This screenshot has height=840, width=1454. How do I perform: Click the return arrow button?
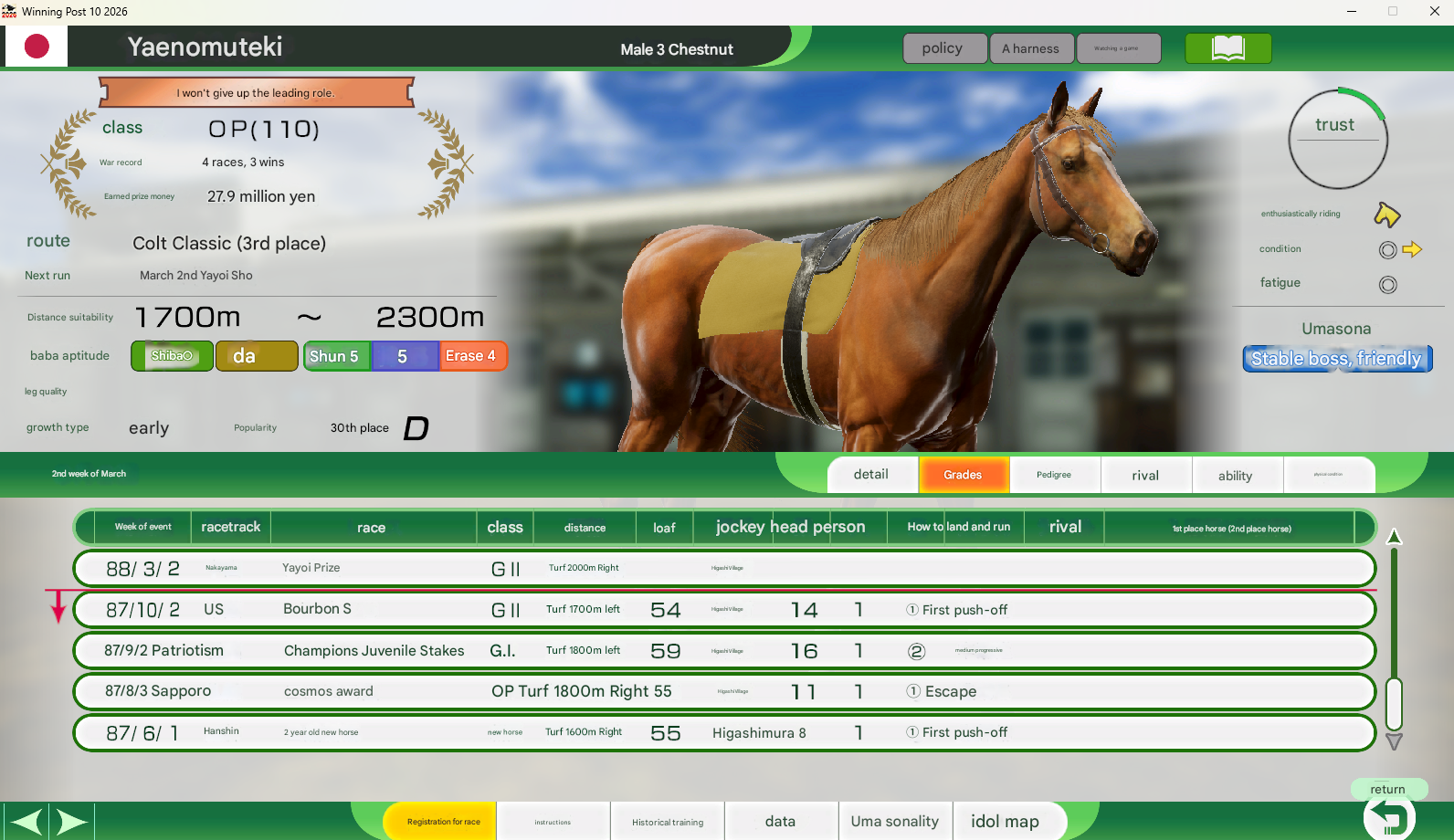[1389, 819]
